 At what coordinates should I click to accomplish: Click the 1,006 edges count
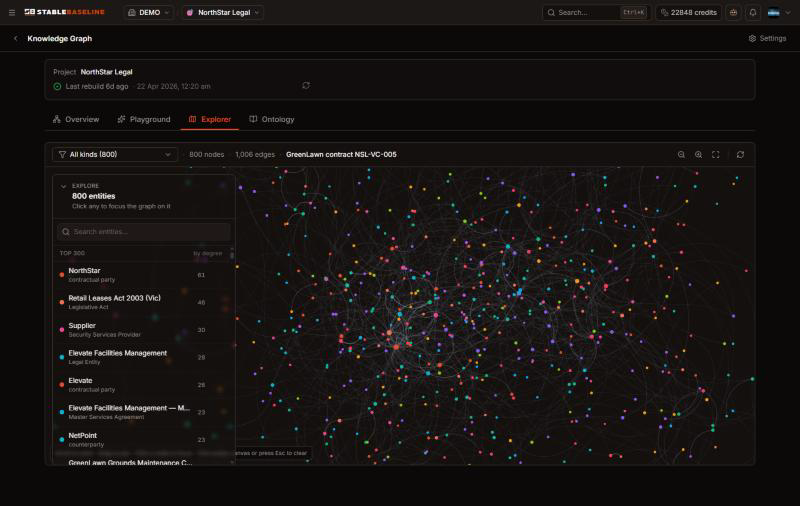coord(255,155)
